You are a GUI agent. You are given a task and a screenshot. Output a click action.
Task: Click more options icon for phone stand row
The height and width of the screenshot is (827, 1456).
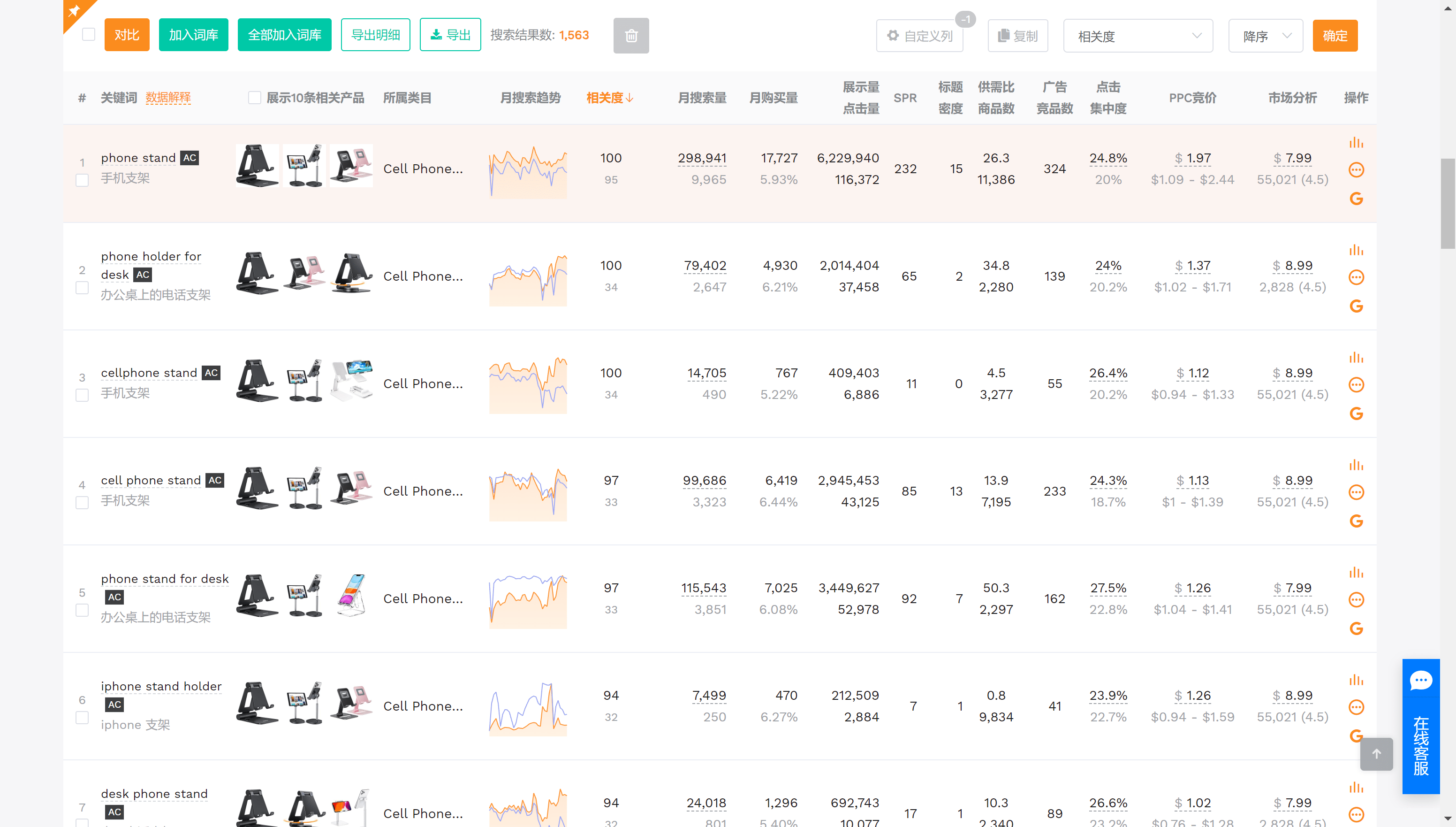(1356, 170)
